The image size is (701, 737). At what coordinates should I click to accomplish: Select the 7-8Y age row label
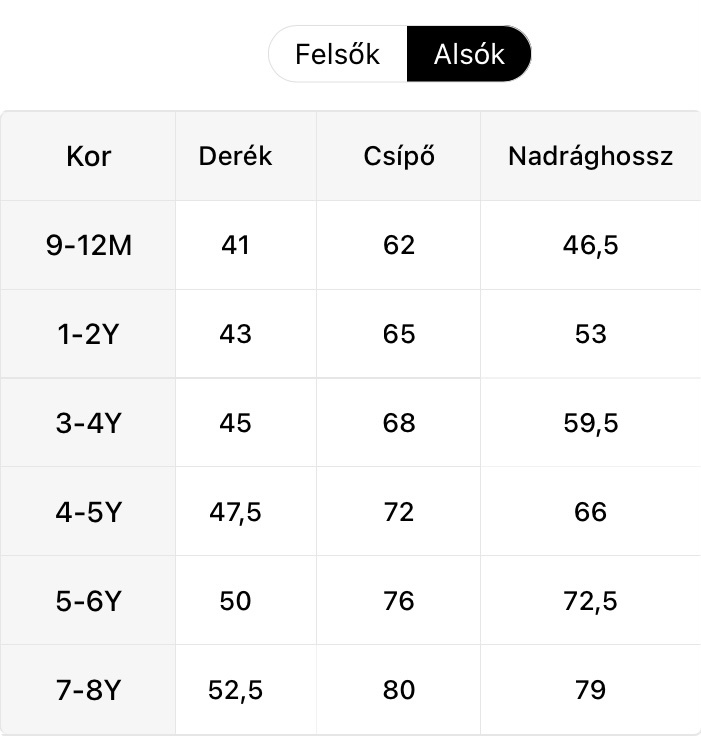coord(88,690)
